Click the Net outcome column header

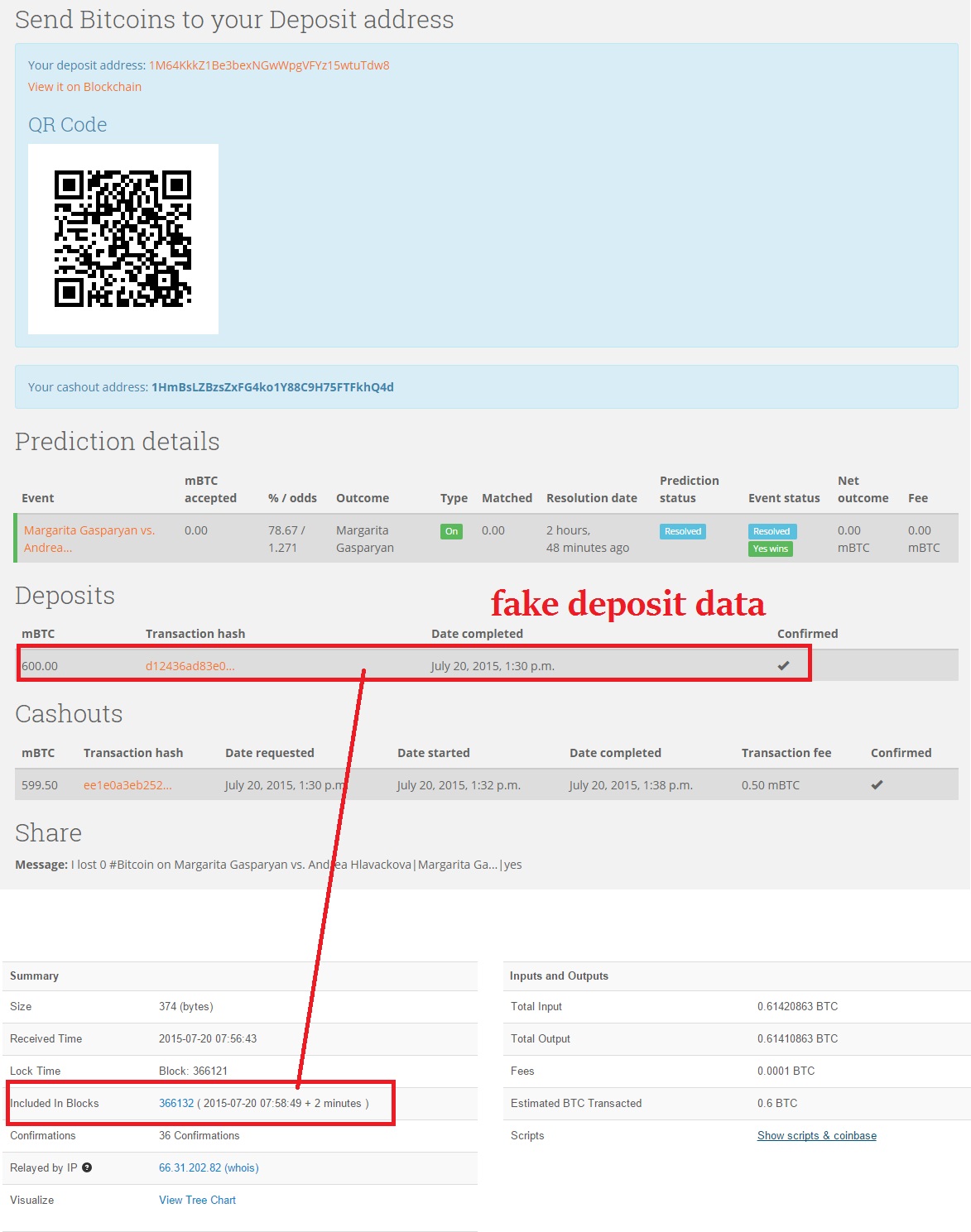point(863,489)
